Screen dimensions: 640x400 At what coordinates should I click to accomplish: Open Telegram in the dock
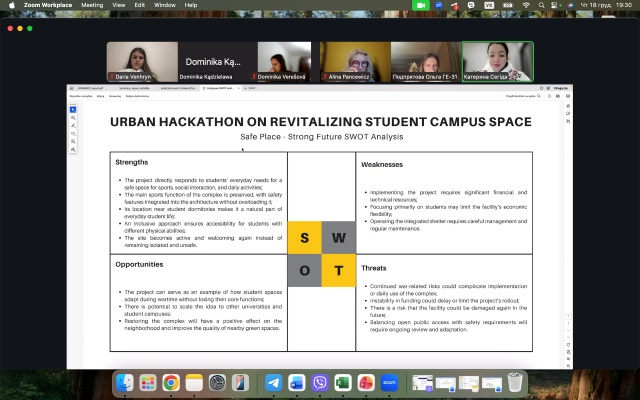point(273,383)
